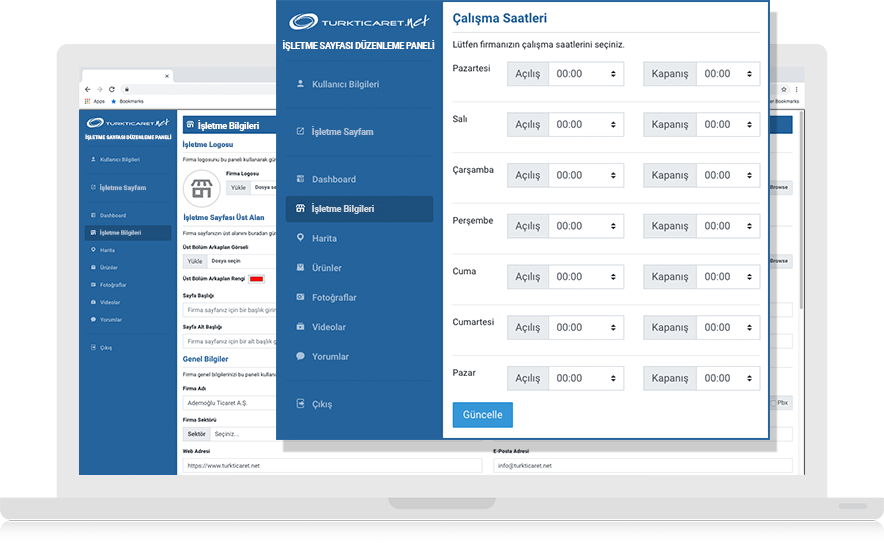The width and height of the screenshot is (884, 543).
Task: Open Pazar Açılış time dropdown
Action: click(586, 378)
